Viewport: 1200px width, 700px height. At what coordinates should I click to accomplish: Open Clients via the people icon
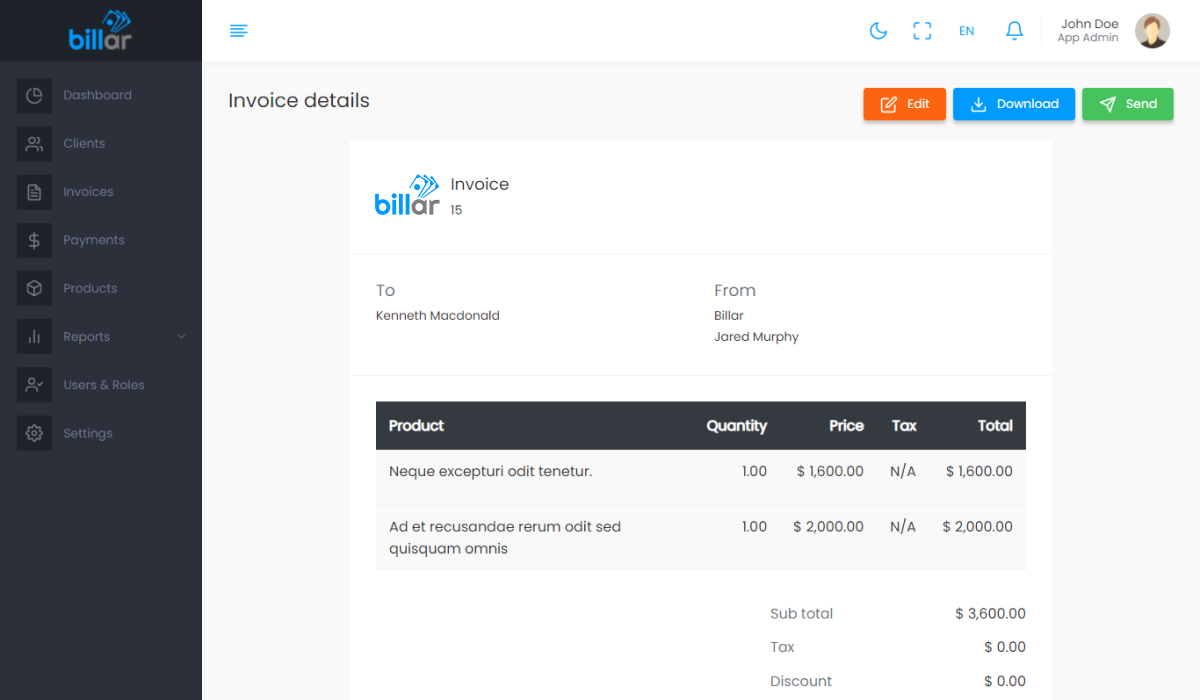[x=34, y=144]
